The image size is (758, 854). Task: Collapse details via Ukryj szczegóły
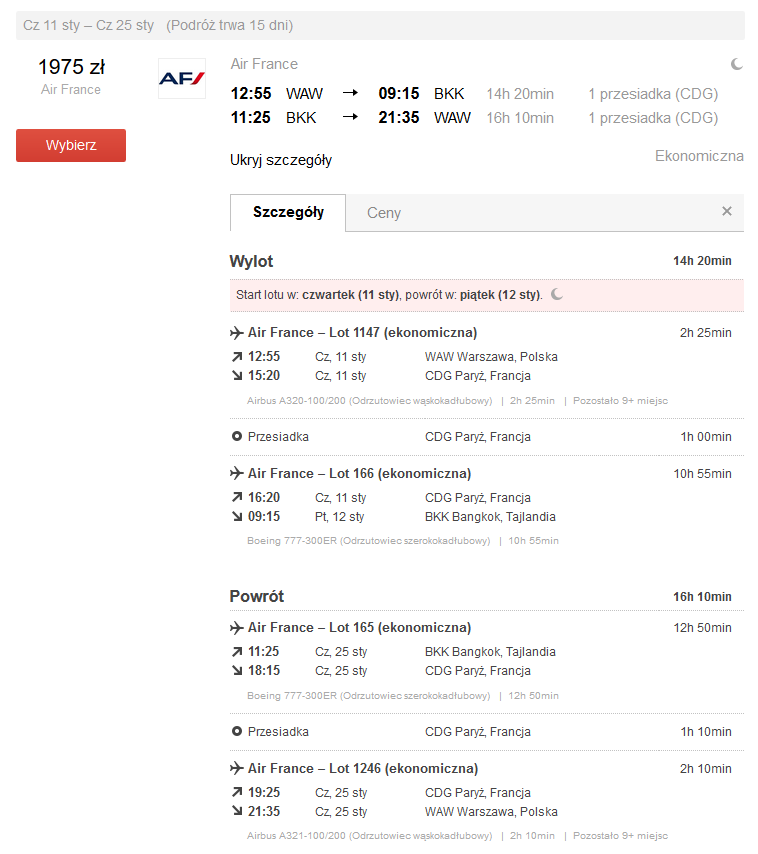coord(281,160)
